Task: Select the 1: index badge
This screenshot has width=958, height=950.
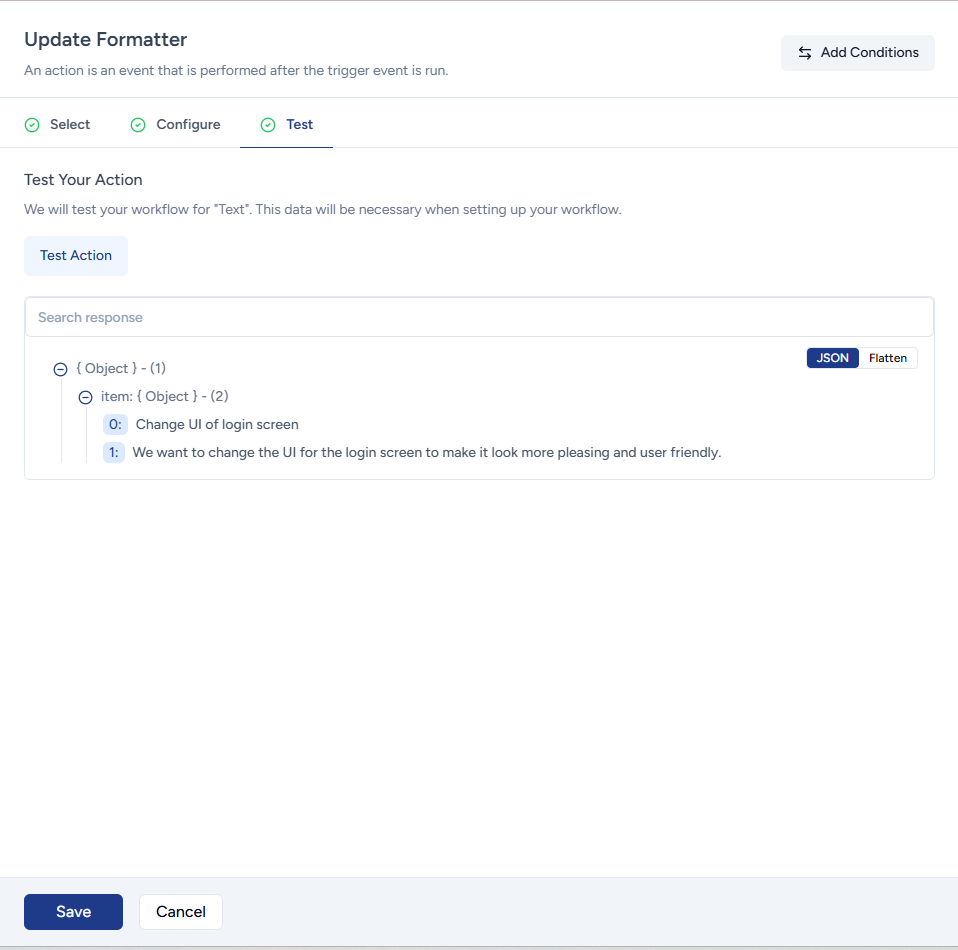Action: [x=114, y=452]
